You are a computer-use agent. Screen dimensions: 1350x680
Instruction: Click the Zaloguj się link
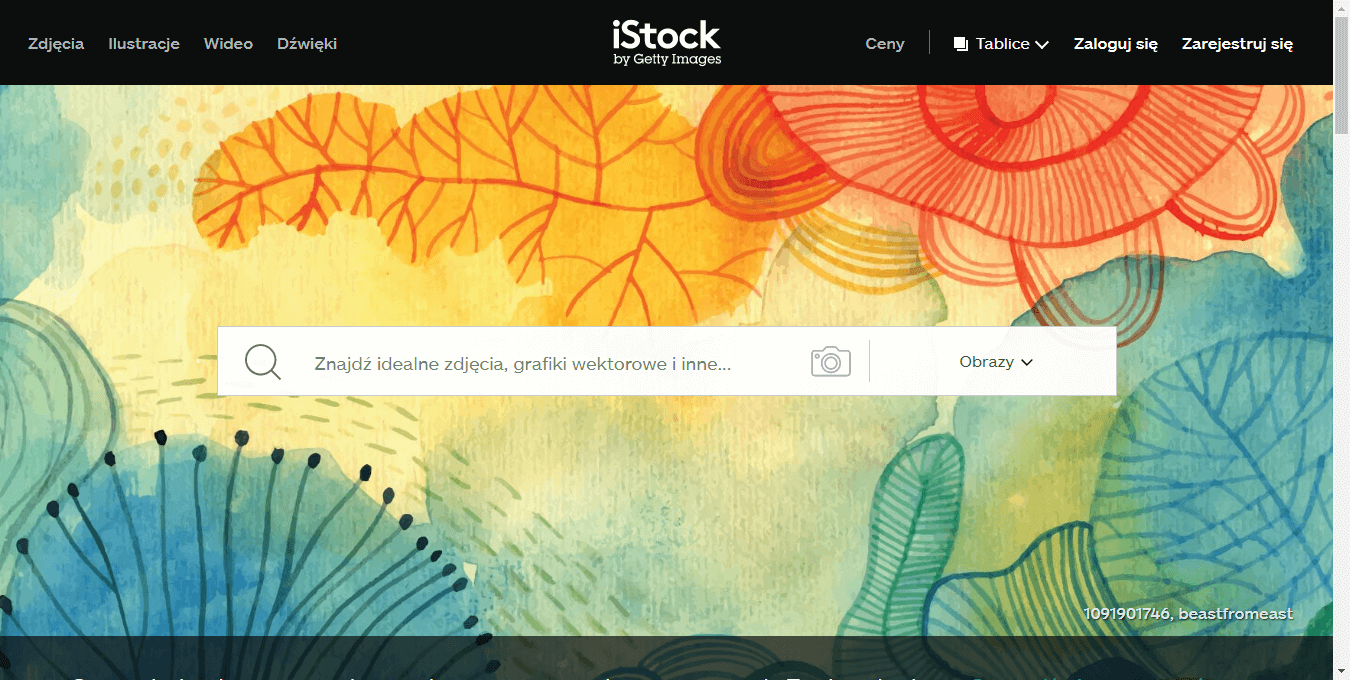tap(1116, 44)
